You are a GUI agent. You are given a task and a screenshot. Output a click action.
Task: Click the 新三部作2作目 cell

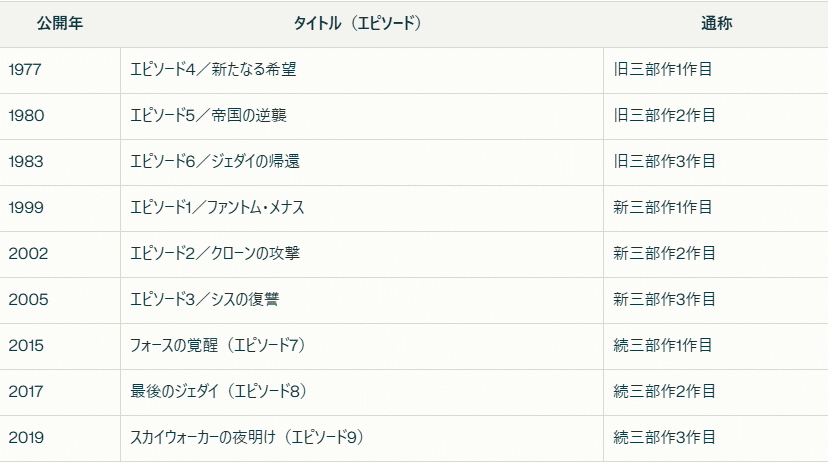(664, 254)
